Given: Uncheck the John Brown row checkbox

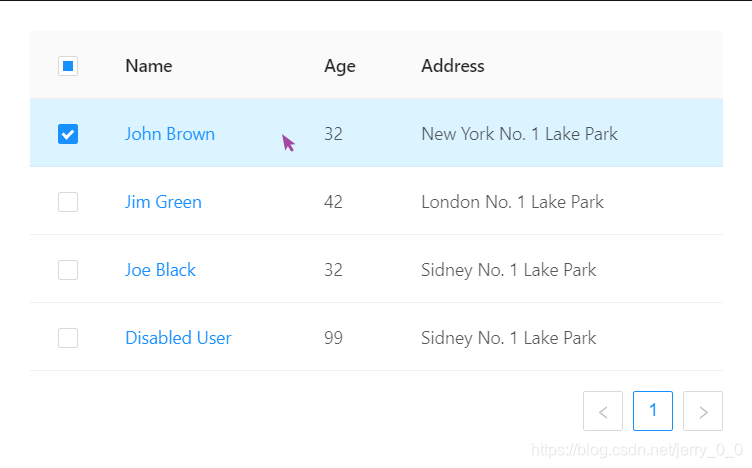Looking at the screenshot, I should point(68,134).
